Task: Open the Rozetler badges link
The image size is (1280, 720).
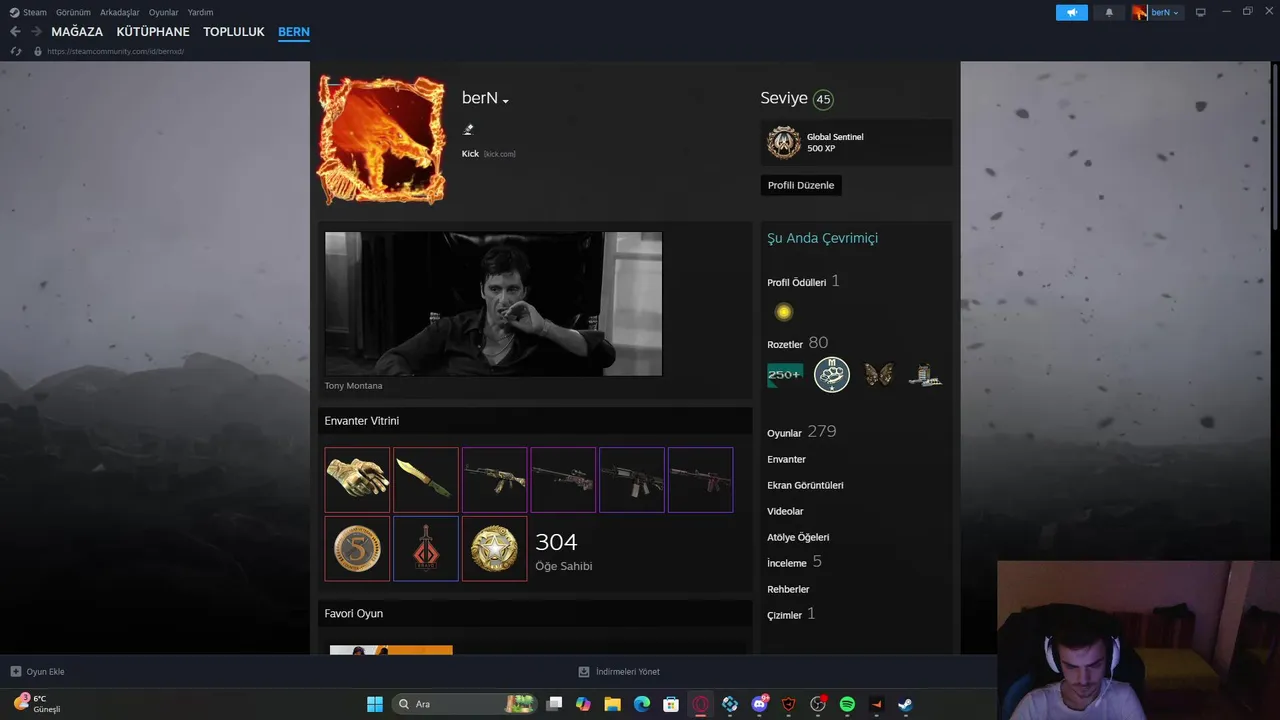Action: (x=785, y=345)
